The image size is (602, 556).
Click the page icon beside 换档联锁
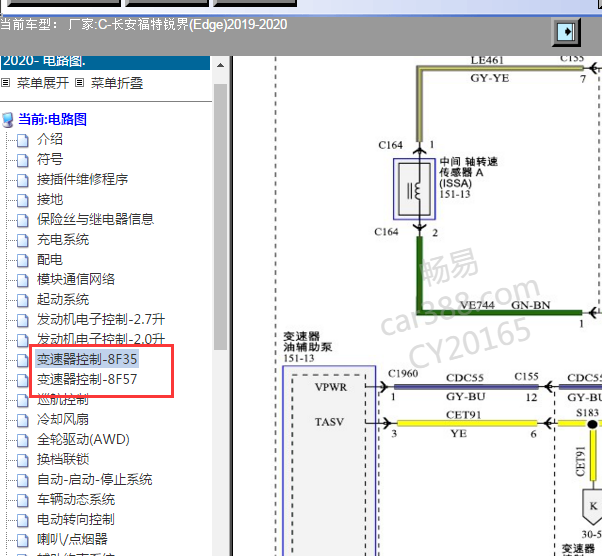pos(23,460)
